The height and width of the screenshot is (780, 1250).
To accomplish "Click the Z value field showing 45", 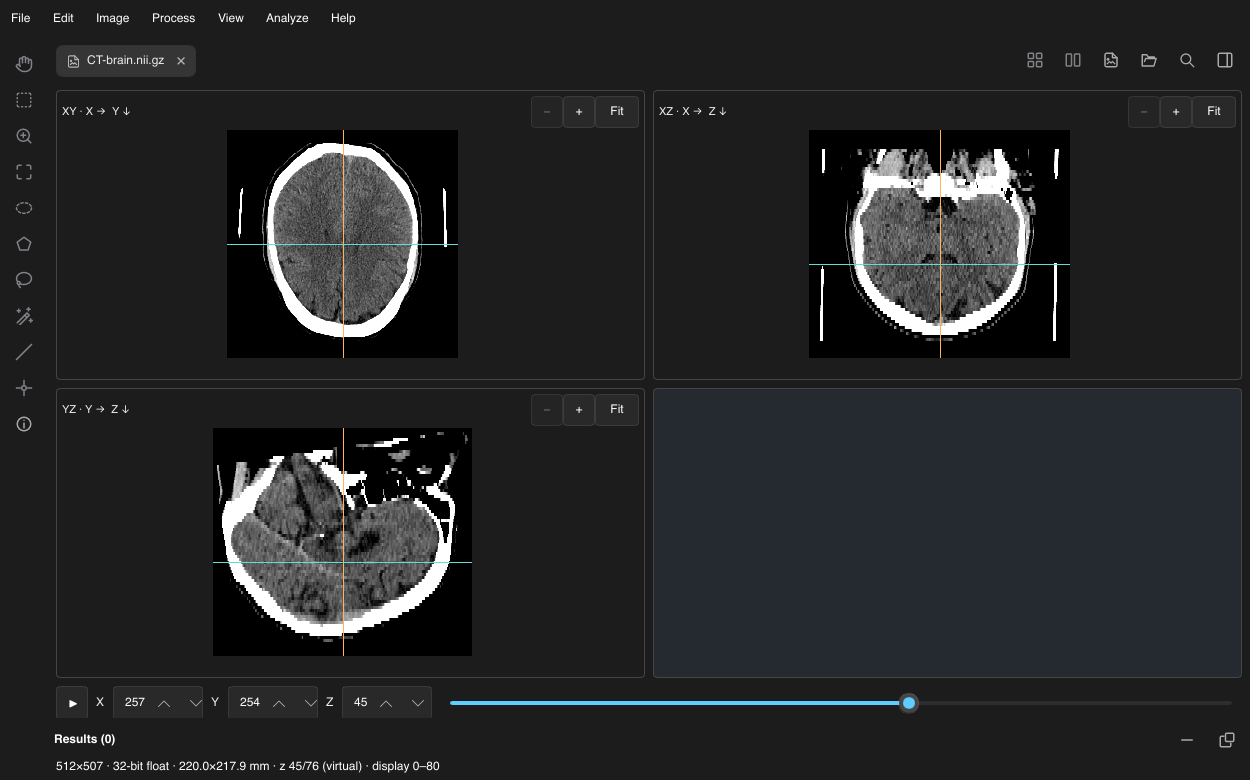I will [x=360, y=703].
